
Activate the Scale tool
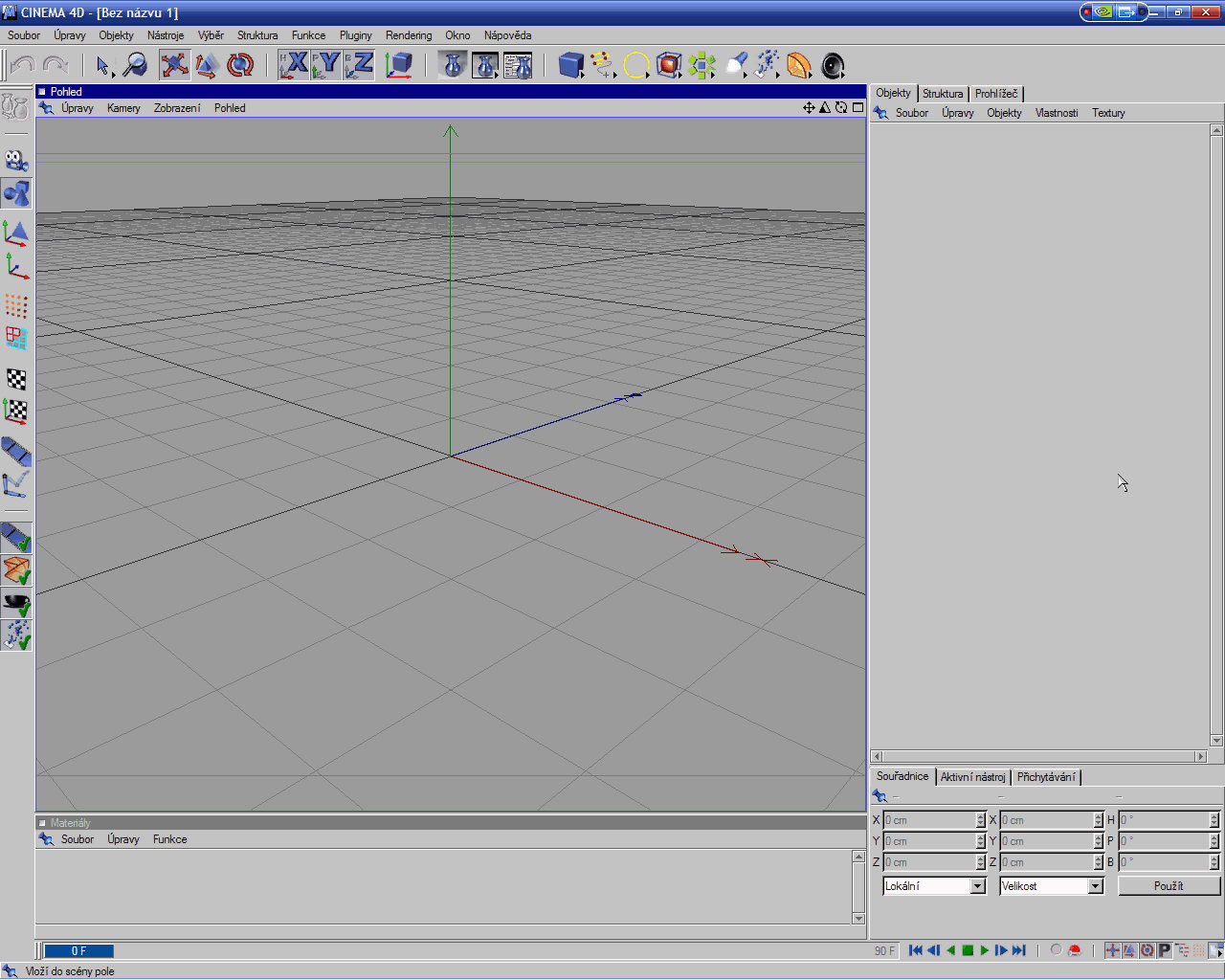(207, 65)
